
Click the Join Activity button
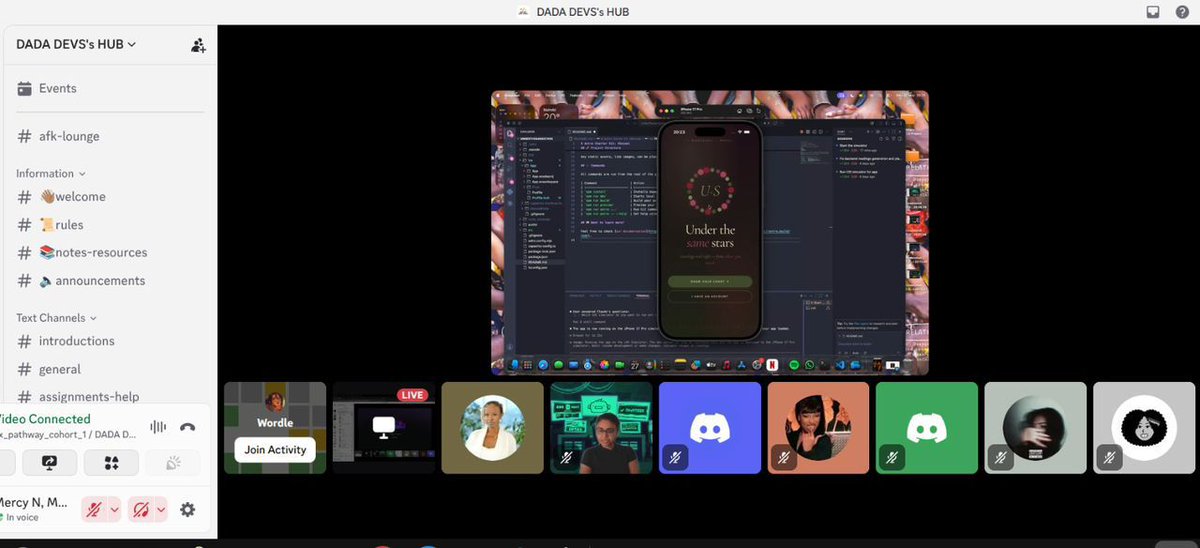tap(275, 450)
